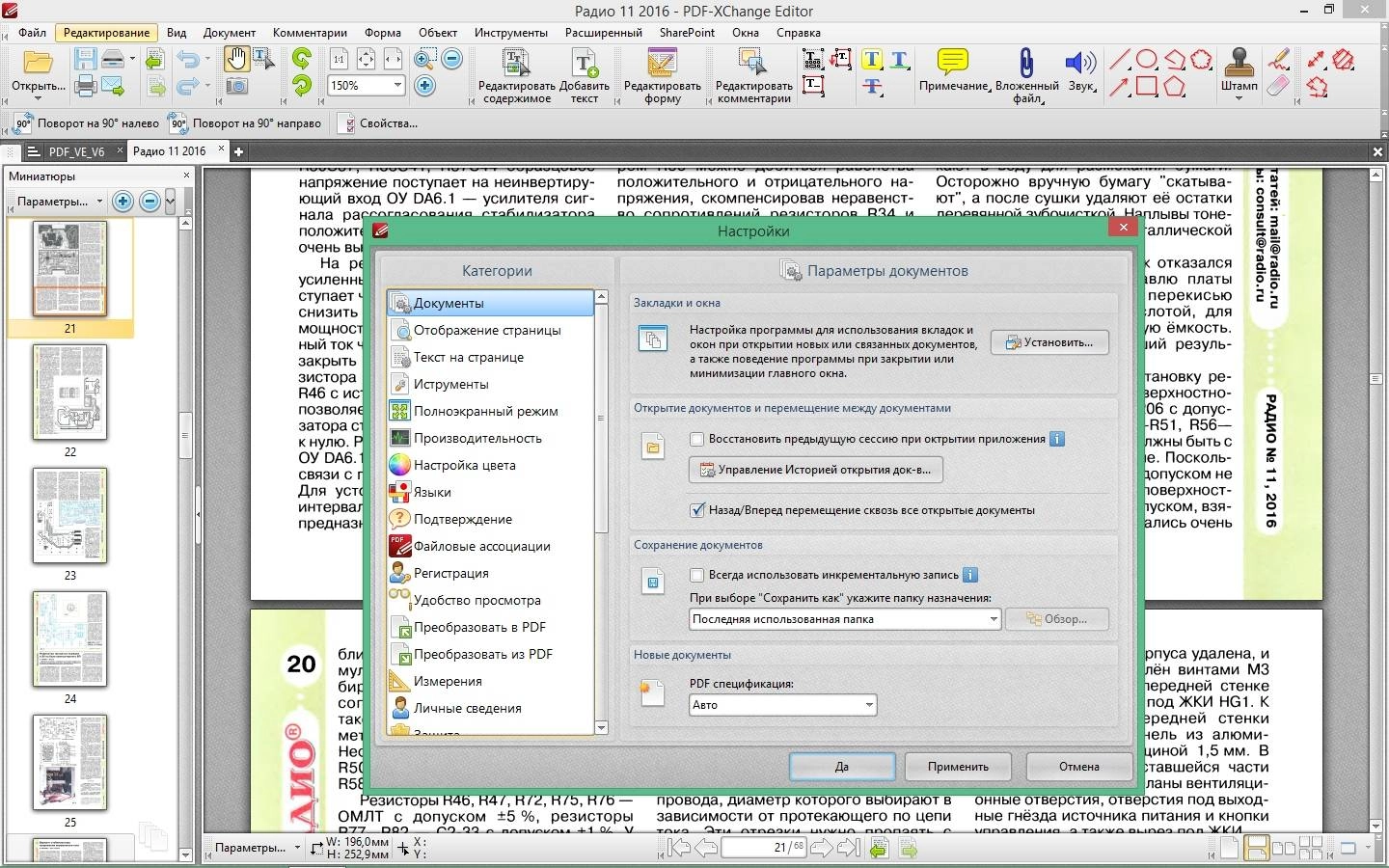Click the Отмена button

1078,767
